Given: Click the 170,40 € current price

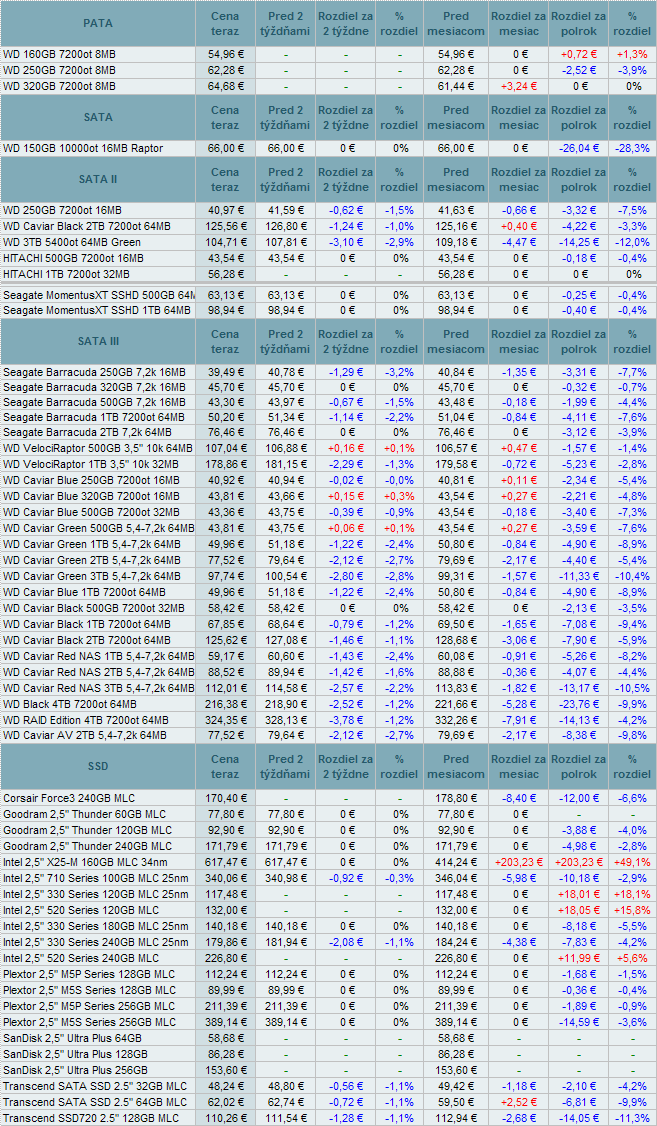Looking at the screenshot, I should 225,799.
